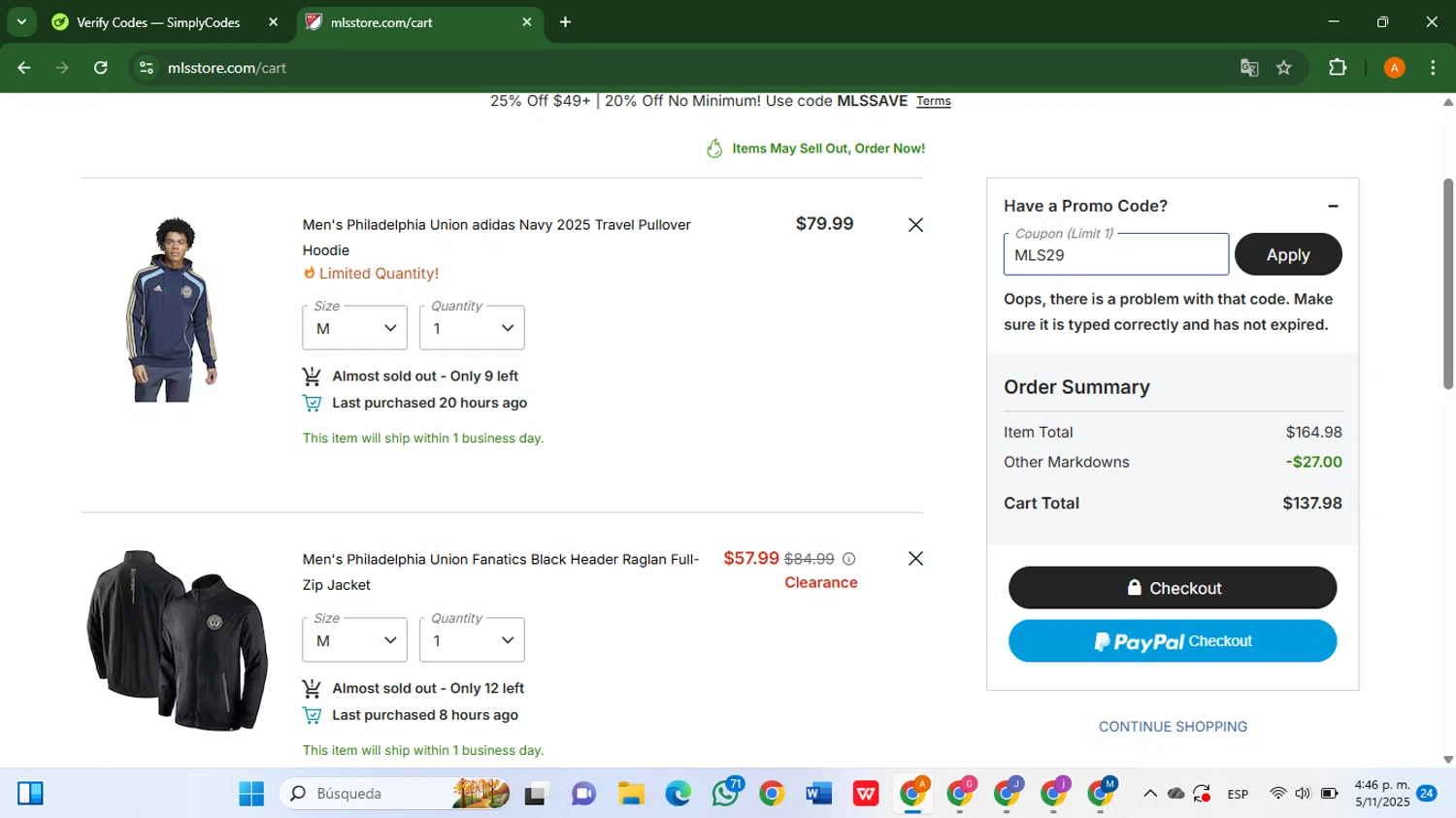Remove the Header Raglan Full-Zip Jacket from cart
Image resolution: width=1456 pixels, height=818 pixels.
pos(915,559)
